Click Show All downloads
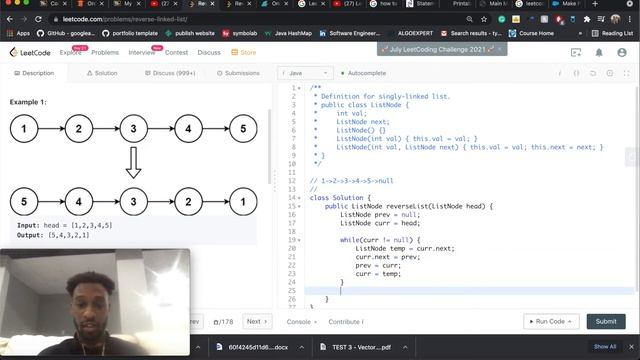Viewport: 640px width, 360px height. tap(605, 347)
